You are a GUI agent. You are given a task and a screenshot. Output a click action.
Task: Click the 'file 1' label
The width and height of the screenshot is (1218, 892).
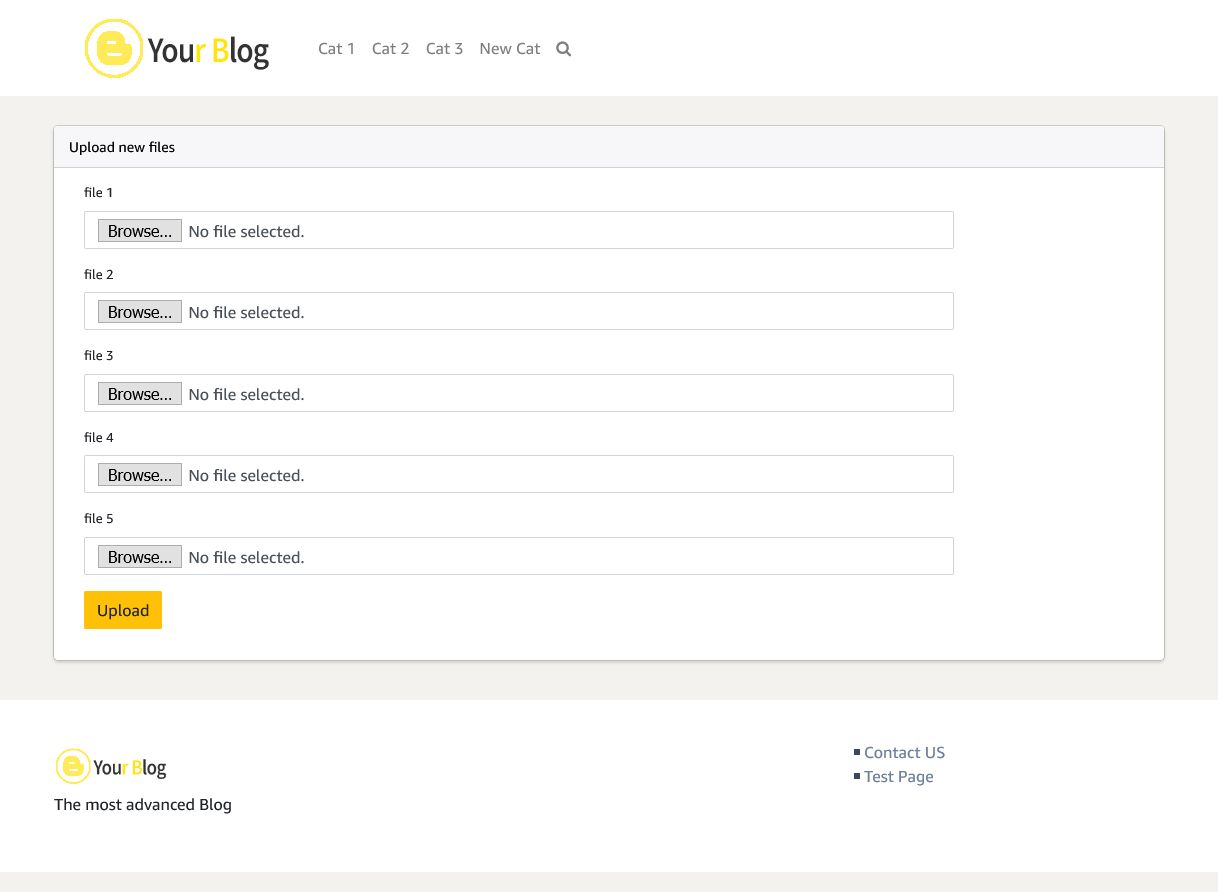pos(99,192)
